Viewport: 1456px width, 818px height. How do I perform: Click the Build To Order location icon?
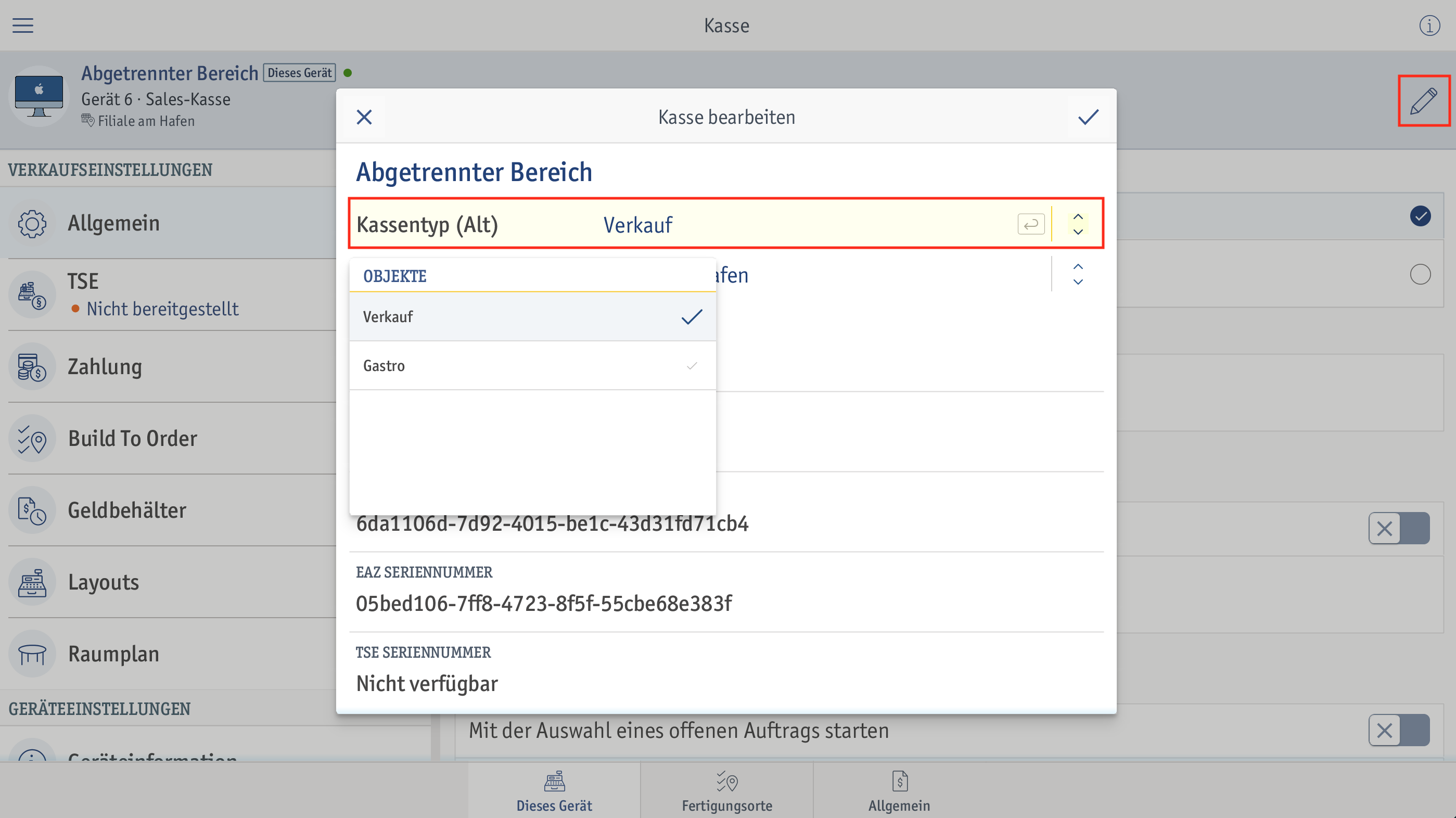tap(32, 439)
